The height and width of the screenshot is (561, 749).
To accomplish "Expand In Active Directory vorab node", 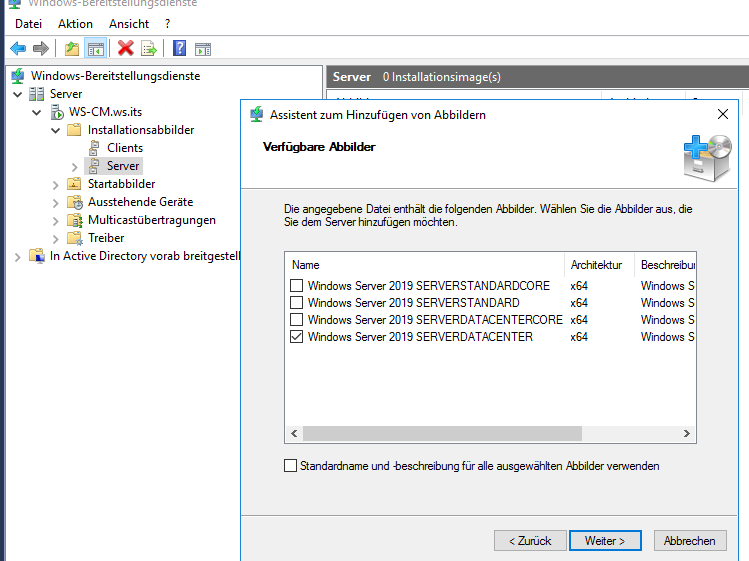I will pos(18,257).
